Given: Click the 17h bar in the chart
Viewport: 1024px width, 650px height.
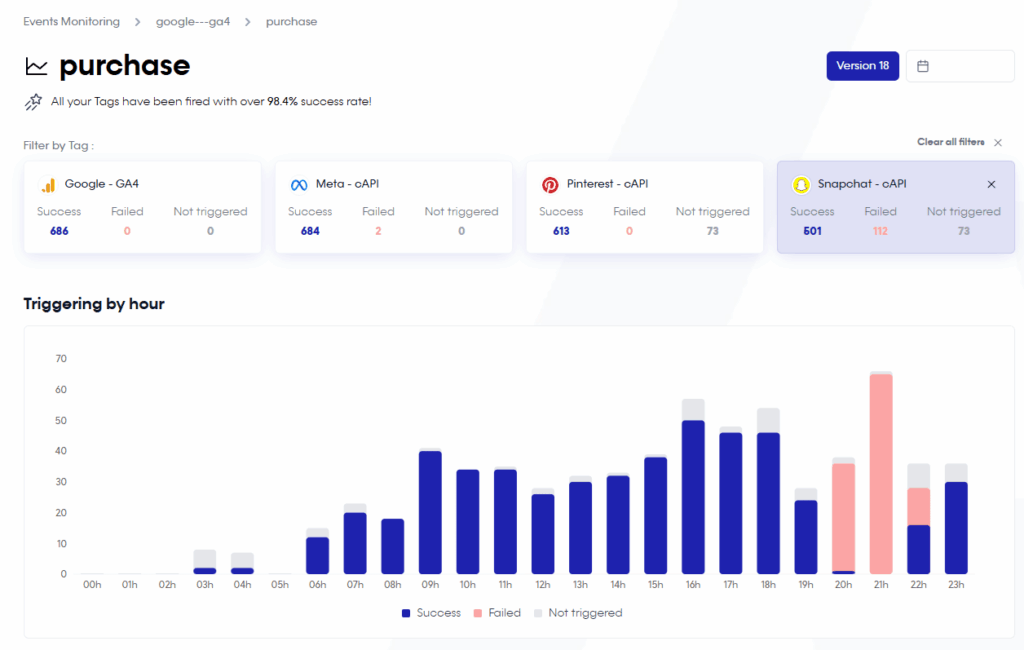Looking at the screenshot, I should (731, 500).
